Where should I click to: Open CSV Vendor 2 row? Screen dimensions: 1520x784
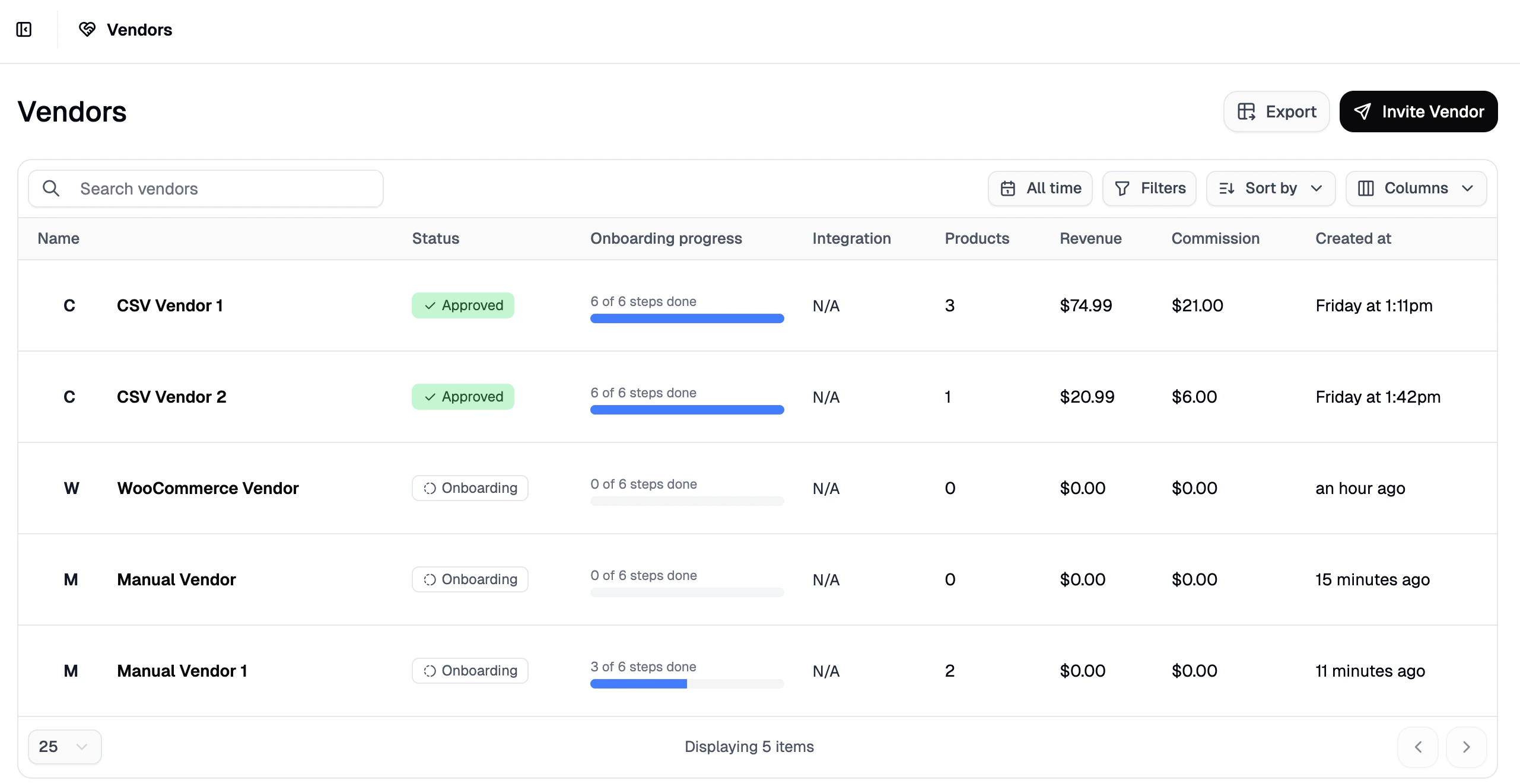[x=757, y=397]
